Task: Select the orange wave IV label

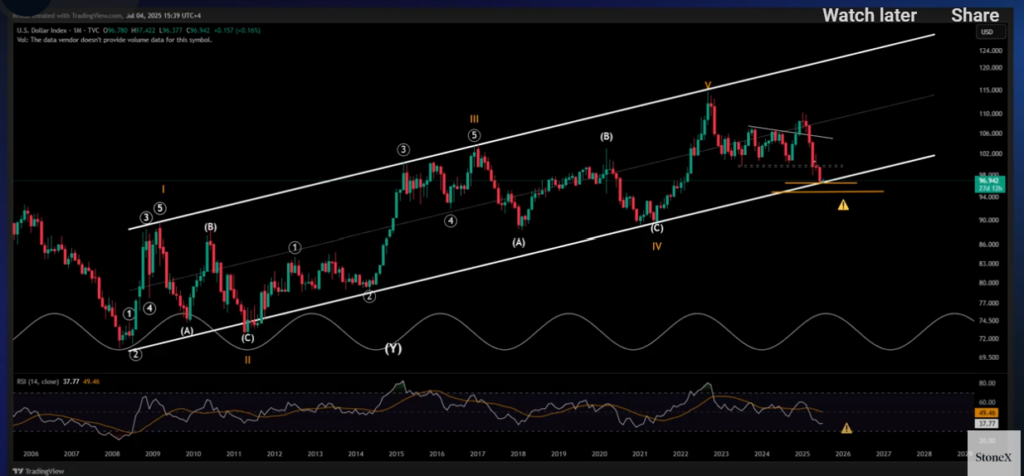Action: pos(656,246)
